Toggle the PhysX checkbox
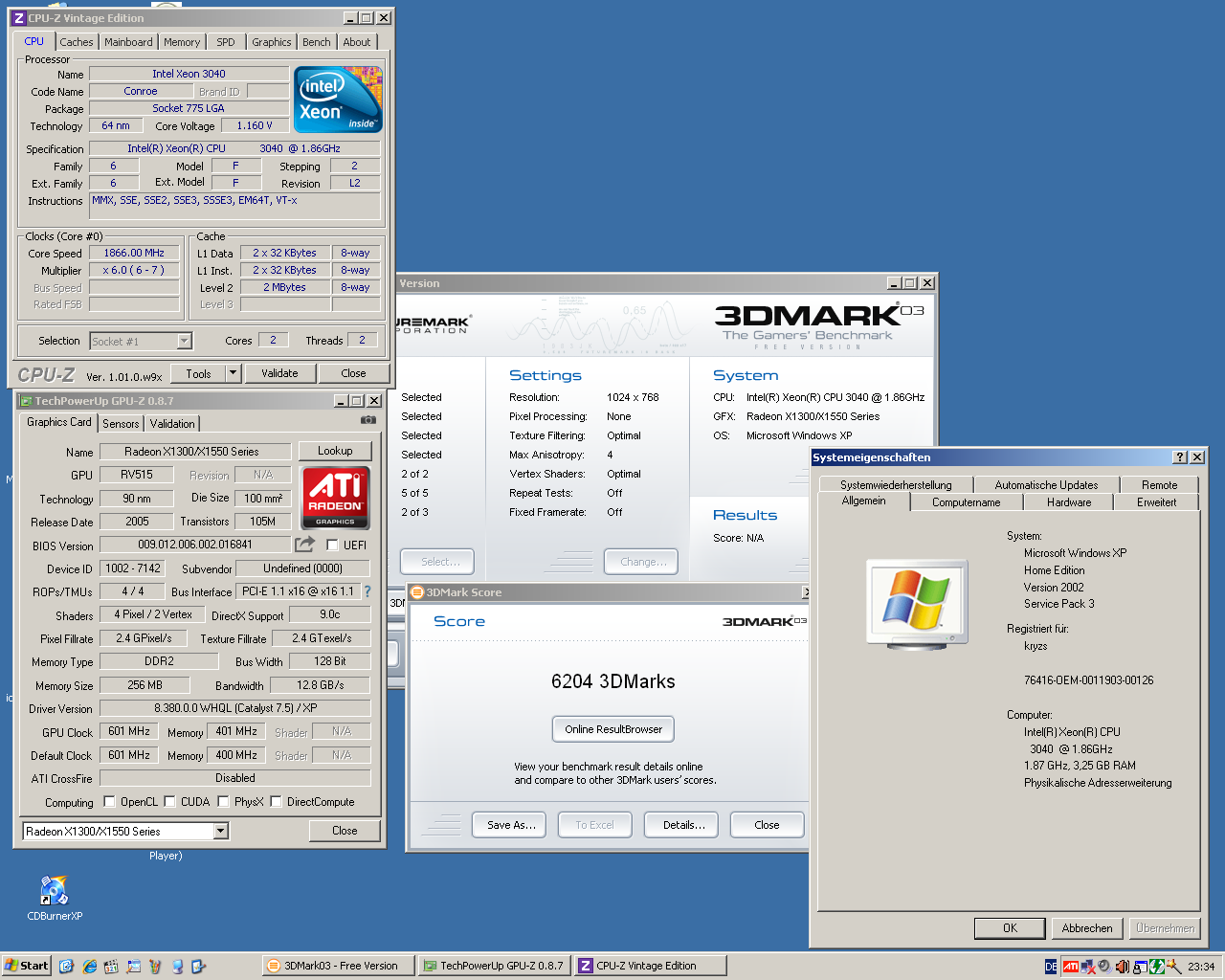This screenshot has width=1225, height=980. click(223, 802)
